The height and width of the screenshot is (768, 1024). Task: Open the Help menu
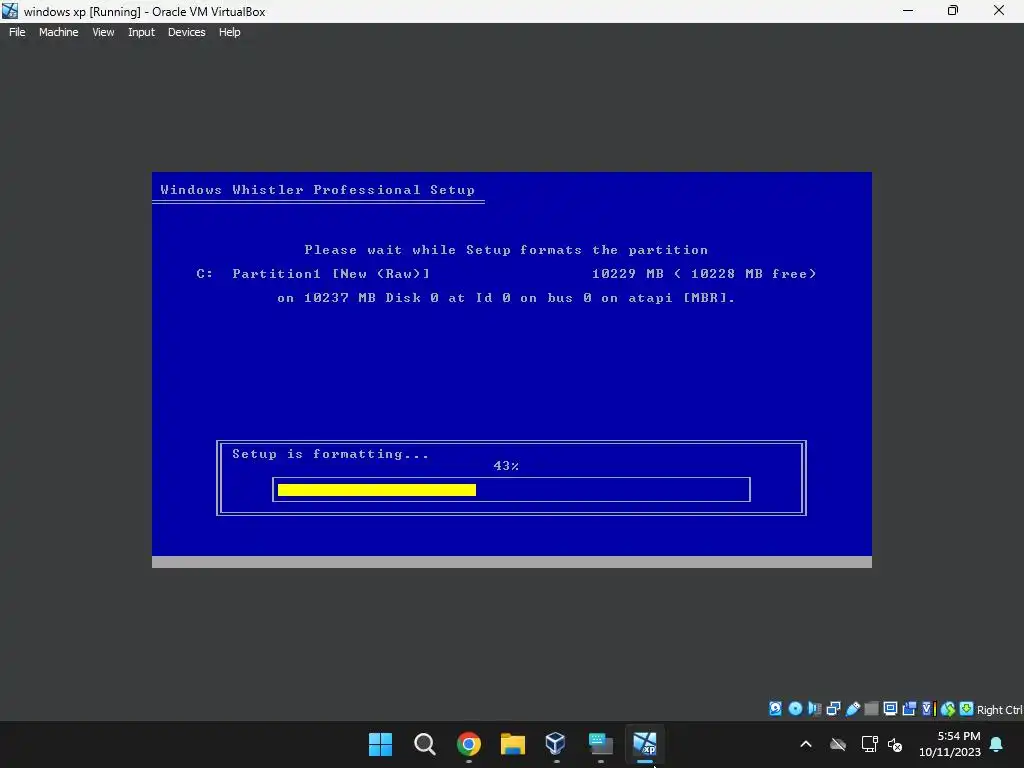coord(229,32)
